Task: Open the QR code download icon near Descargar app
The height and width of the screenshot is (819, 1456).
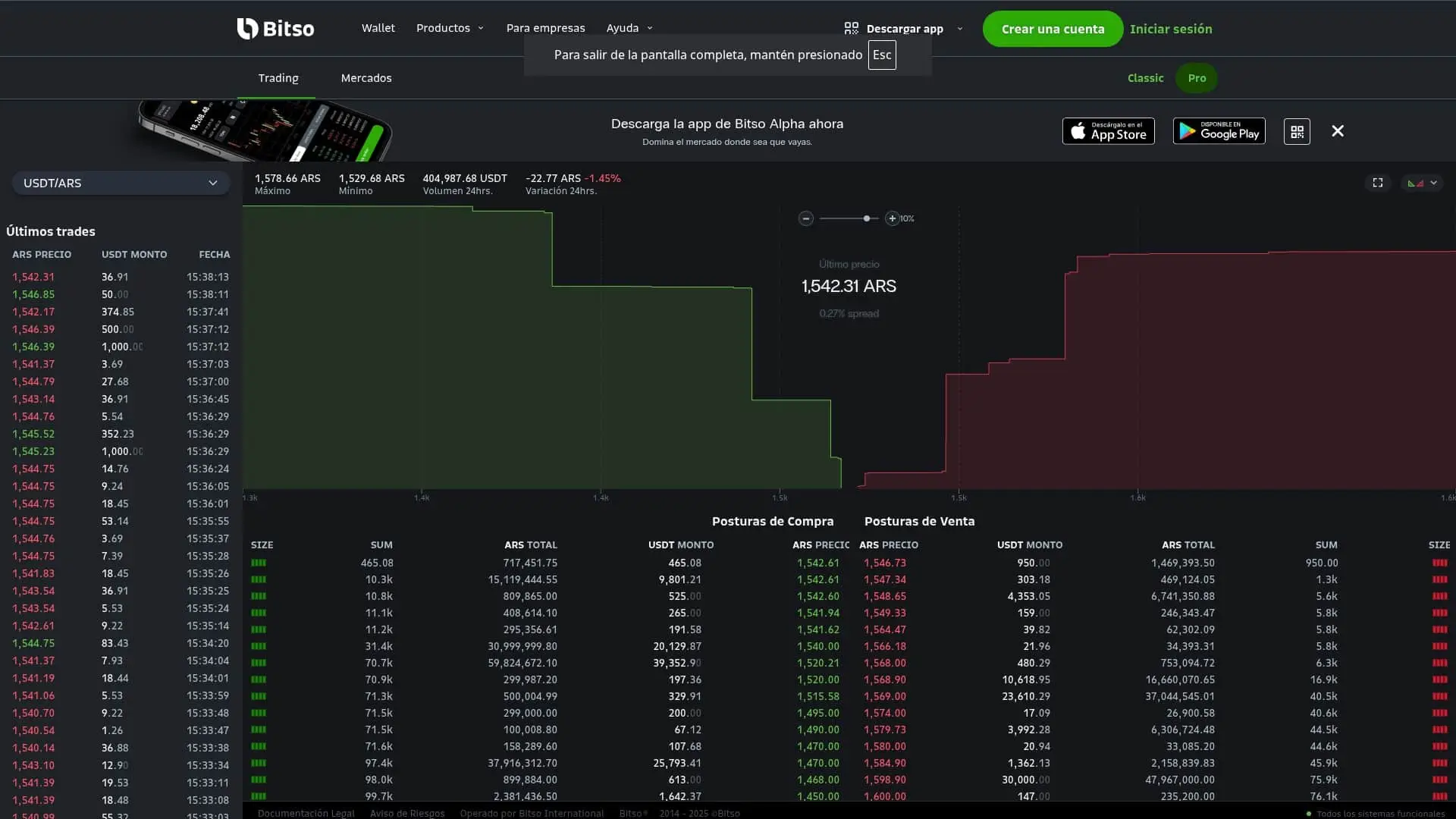Action: 851,28
